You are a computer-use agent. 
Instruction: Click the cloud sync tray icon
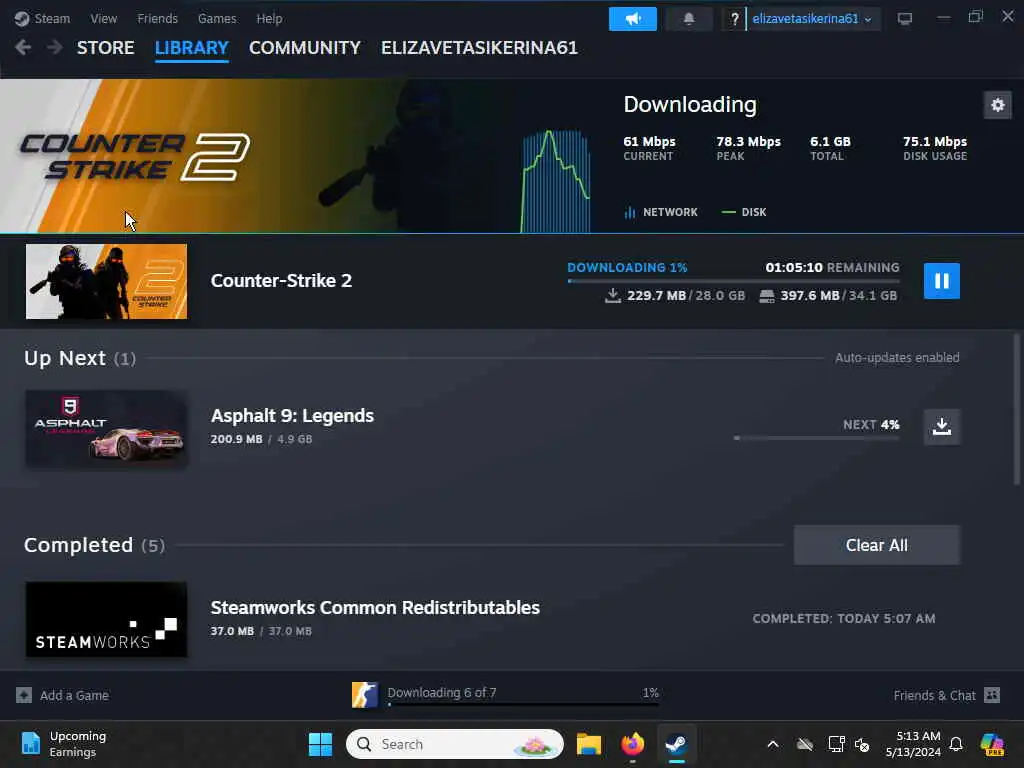click(x=805, y=744)
